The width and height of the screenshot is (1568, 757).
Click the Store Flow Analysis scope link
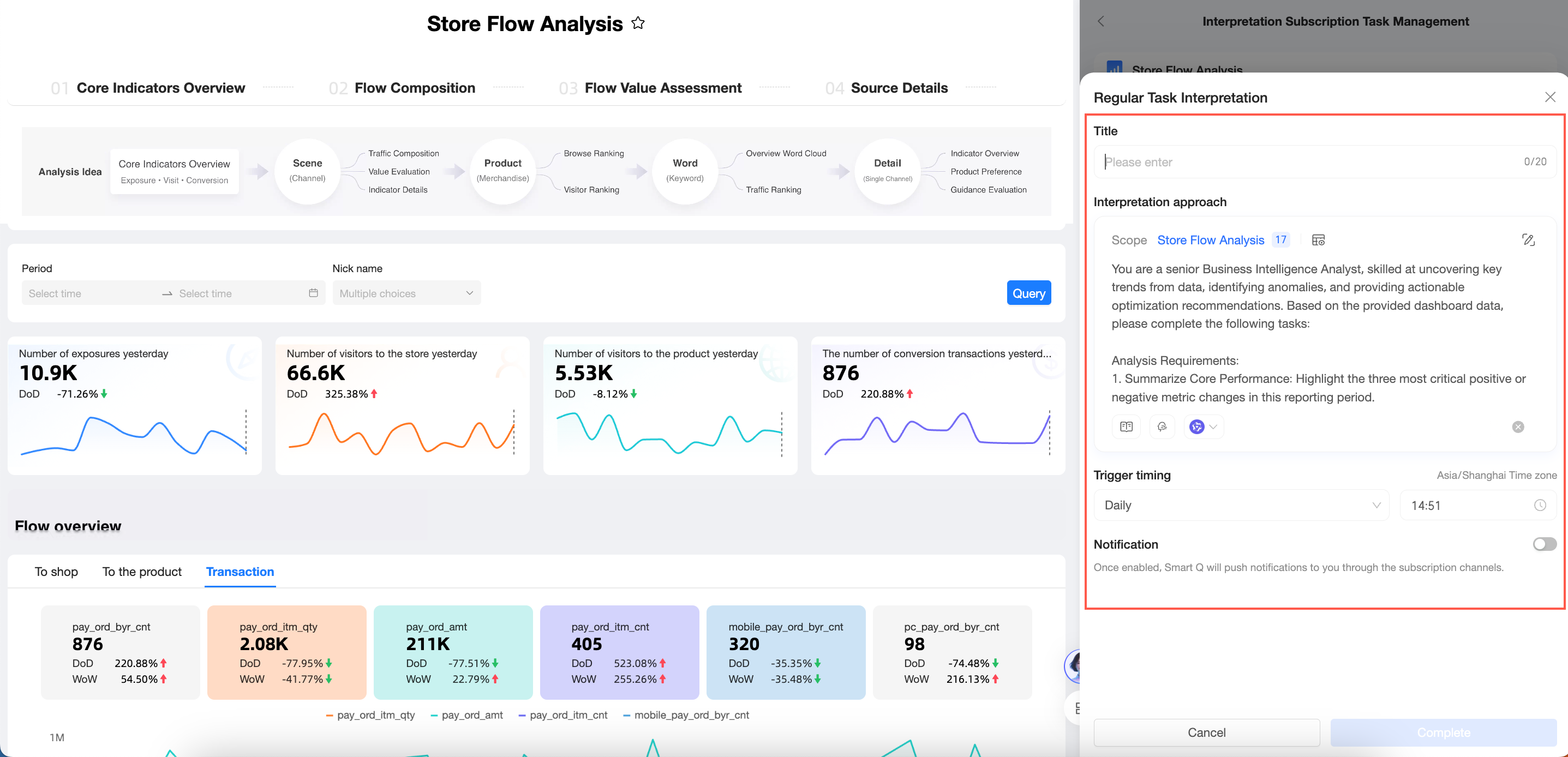pyautogui.click(x=1210, y=240)
